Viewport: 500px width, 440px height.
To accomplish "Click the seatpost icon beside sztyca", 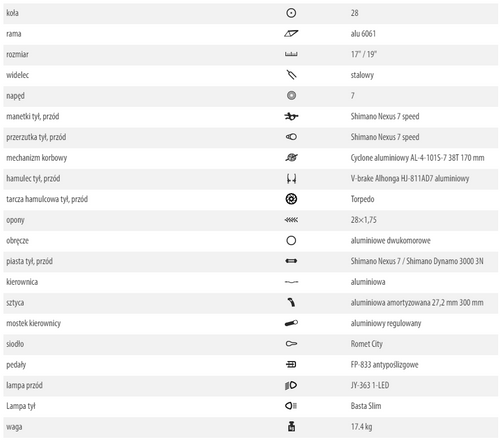I will point(291,302).
